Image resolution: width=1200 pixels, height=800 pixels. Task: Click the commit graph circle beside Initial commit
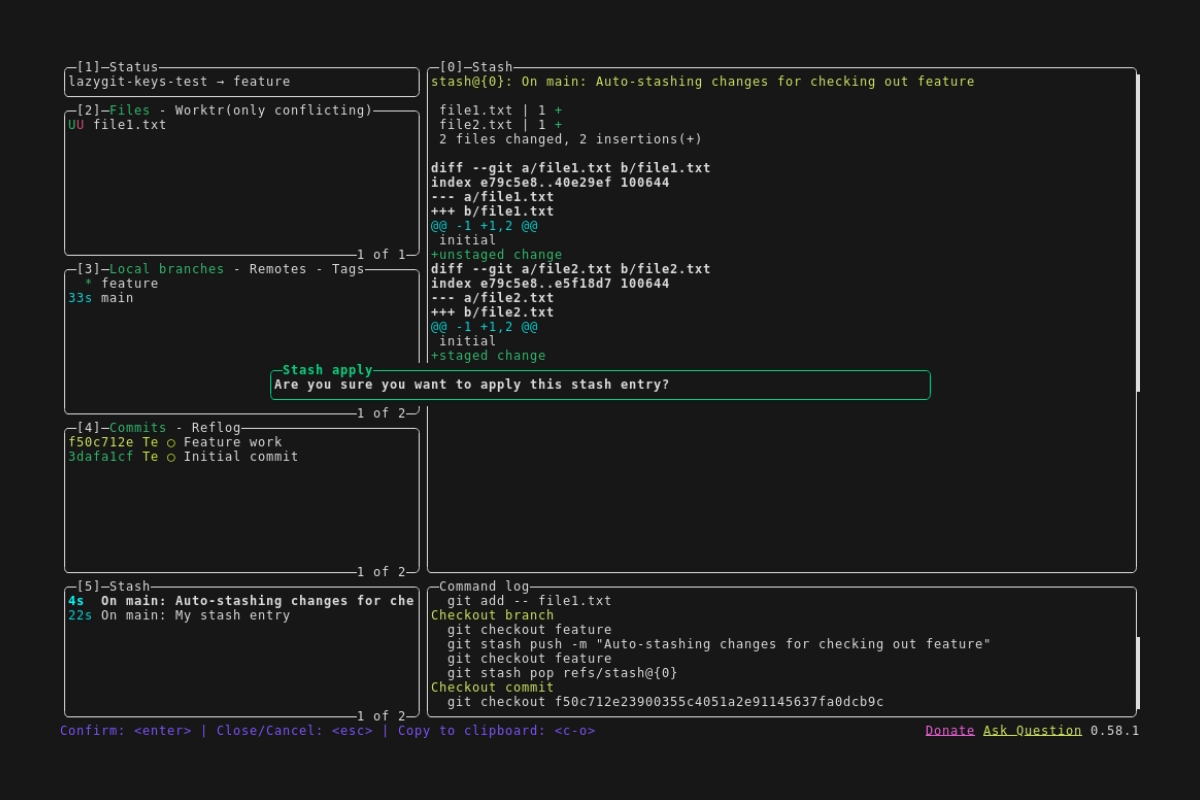click(x=171, y=457)
